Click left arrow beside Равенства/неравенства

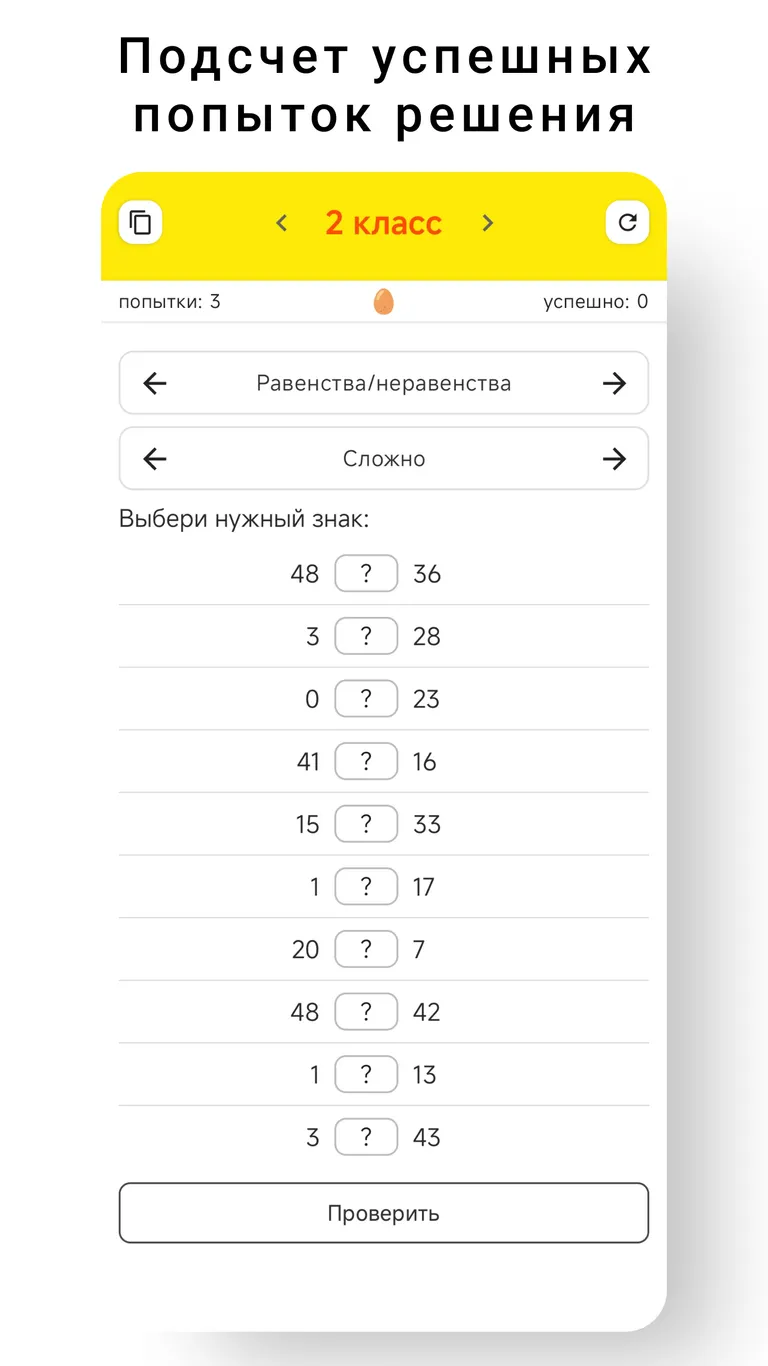155,383
